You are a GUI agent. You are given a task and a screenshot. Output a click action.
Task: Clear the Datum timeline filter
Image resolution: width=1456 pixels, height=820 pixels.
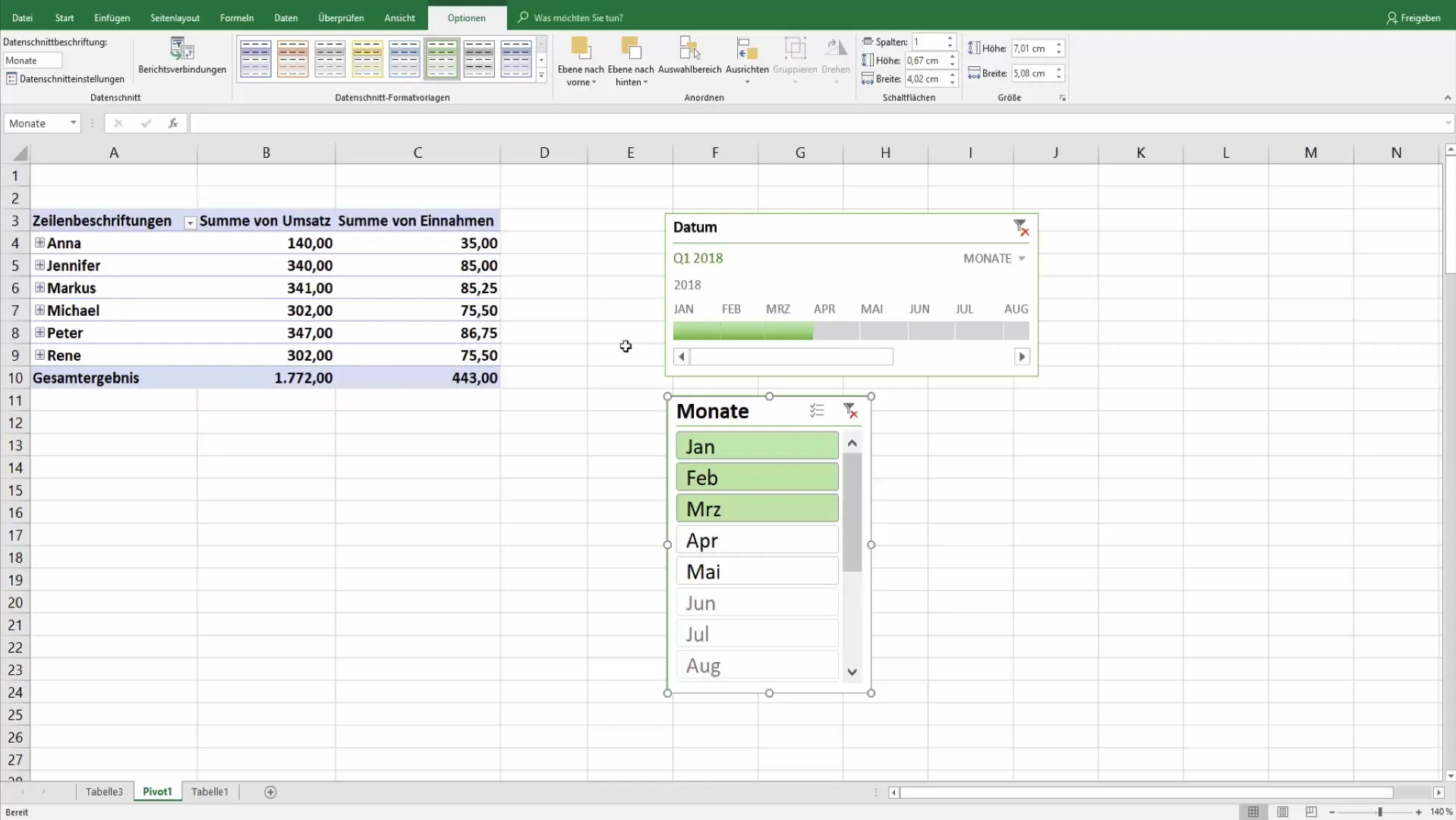pyautogui.click(x=1021, y=227)
